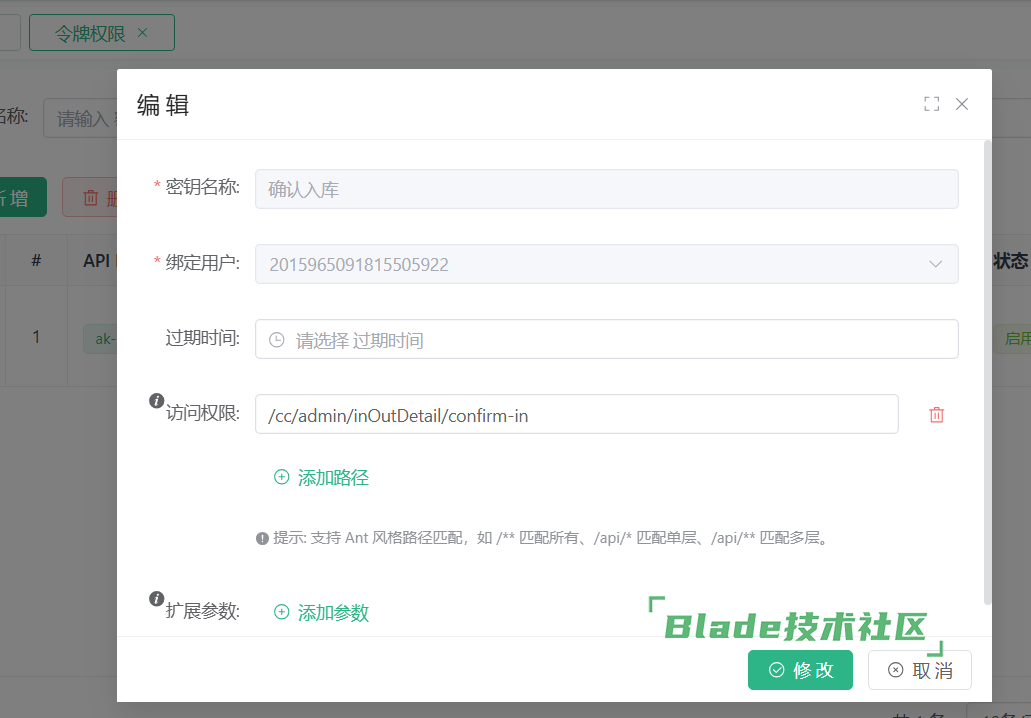Open the 过期时间 date picker placeholder text

click(x=360, y=341)
